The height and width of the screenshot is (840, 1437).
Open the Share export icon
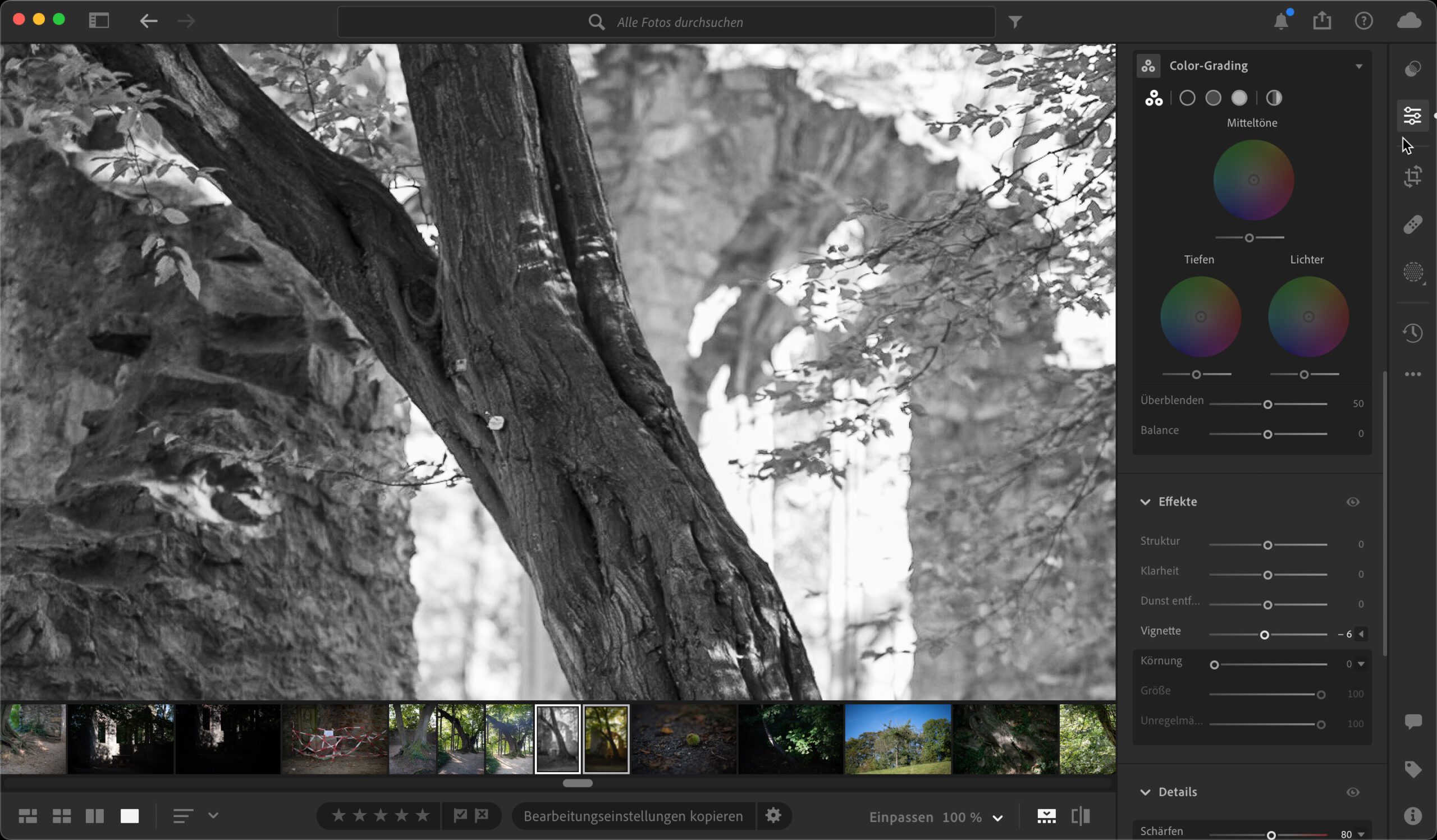[1322, 21]
